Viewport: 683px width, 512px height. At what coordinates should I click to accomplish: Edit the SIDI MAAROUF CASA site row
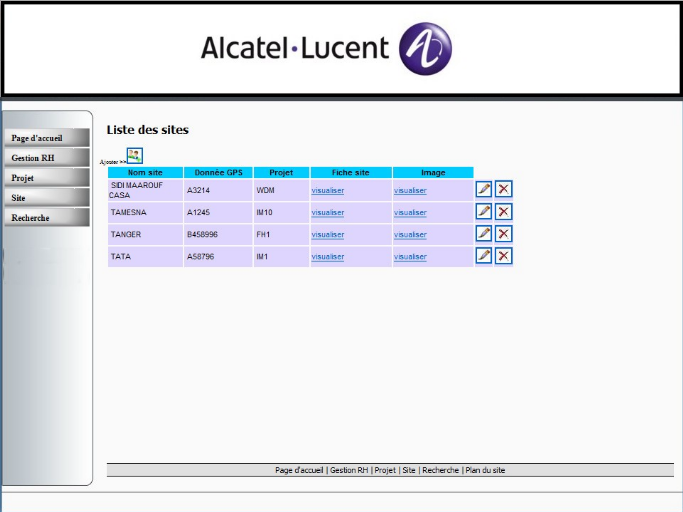484,189
